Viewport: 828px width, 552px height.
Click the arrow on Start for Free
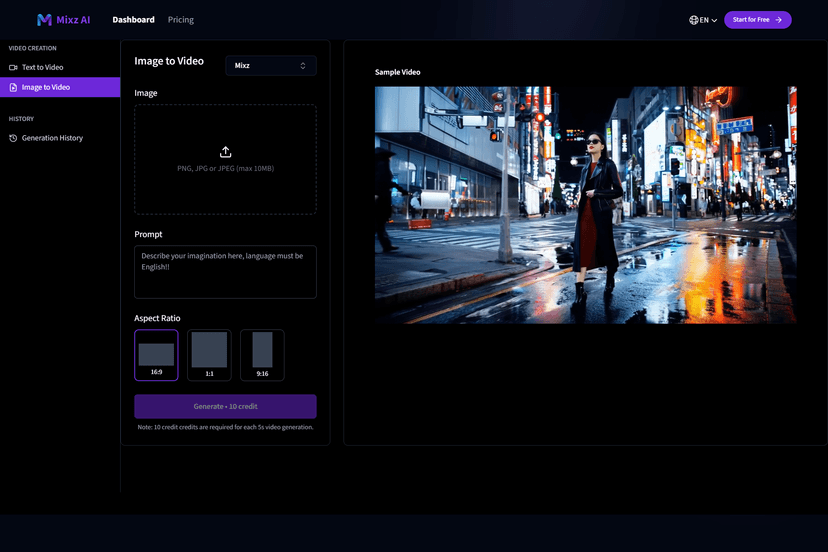pos(779,20)
